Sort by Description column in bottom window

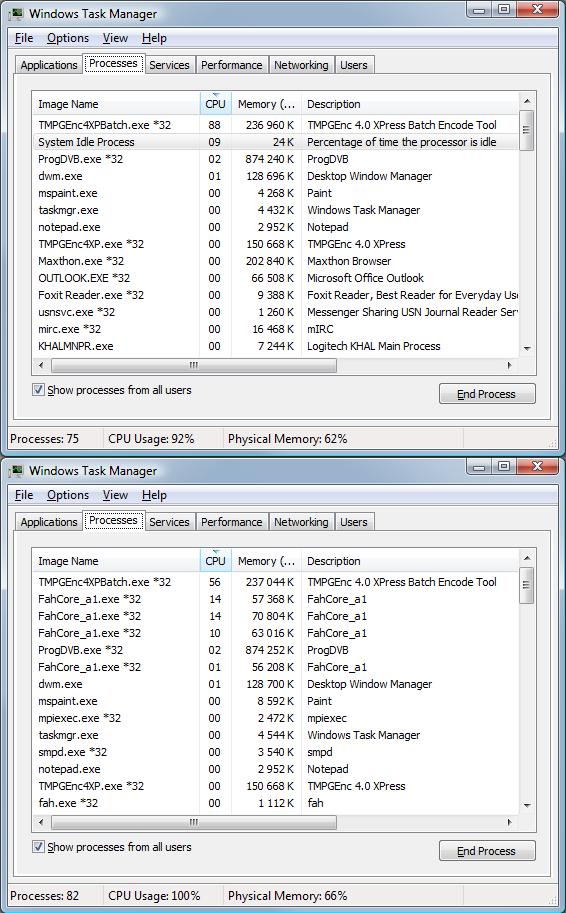pyautogui.click(x=410, y=561)
